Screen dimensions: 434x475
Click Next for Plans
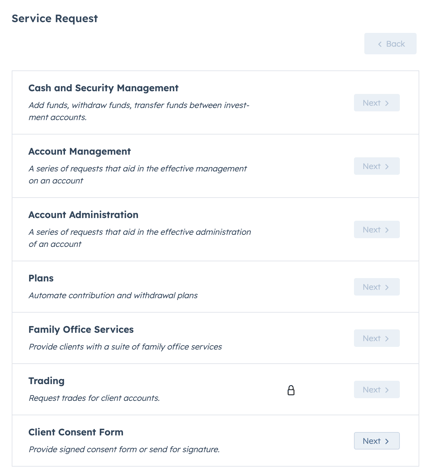pyautogui.click(x=377, y=287)
